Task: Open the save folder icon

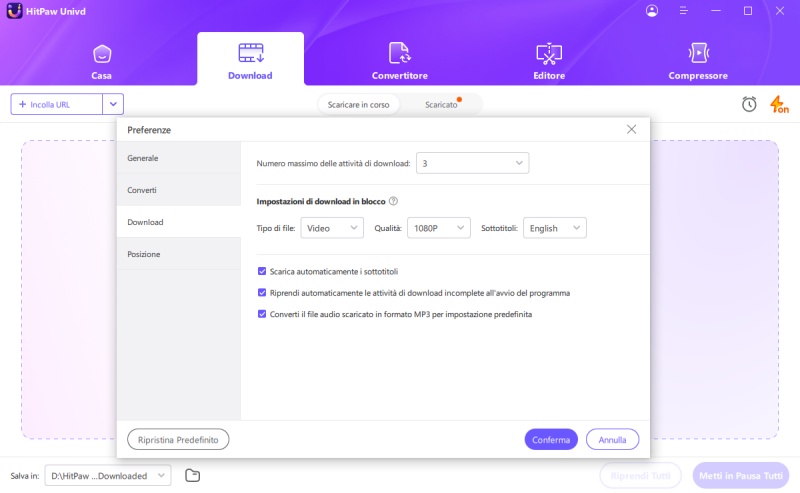Action: [x=192, y=476]
